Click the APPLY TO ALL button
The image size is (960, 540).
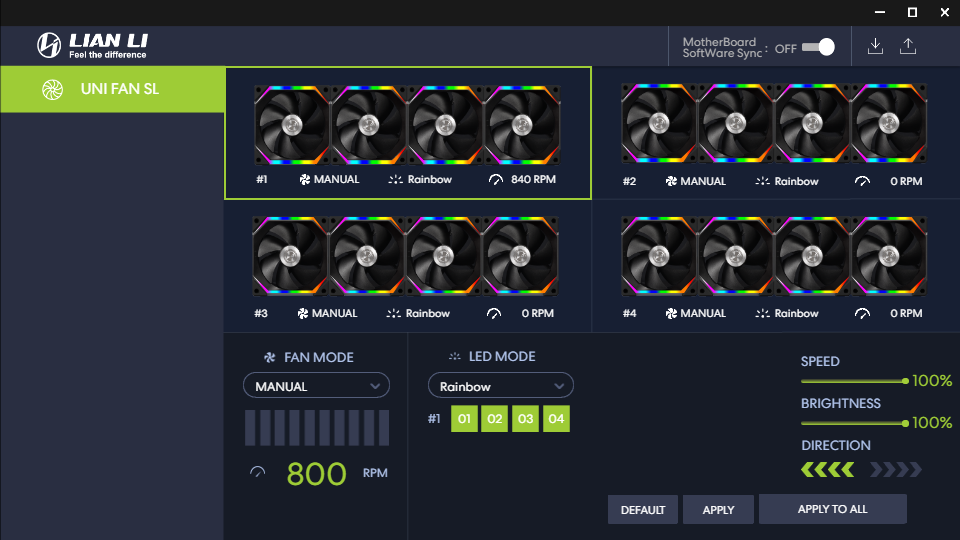tap(833, 509)
